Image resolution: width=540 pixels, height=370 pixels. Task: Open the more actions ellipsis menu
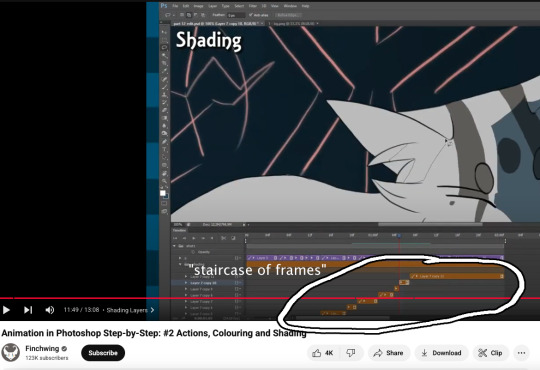521,353
